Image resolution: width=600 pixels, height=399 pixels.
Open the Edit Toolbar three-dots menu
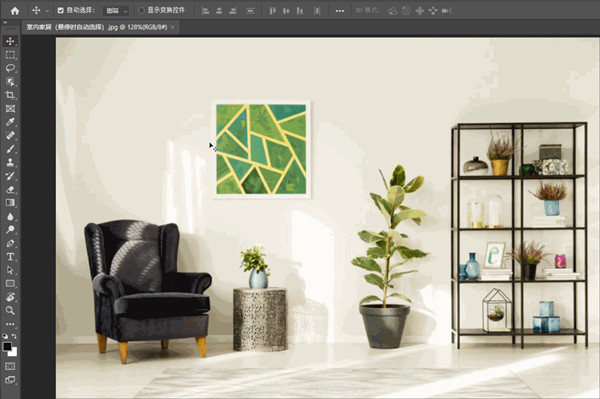click(x=10, y=324)
